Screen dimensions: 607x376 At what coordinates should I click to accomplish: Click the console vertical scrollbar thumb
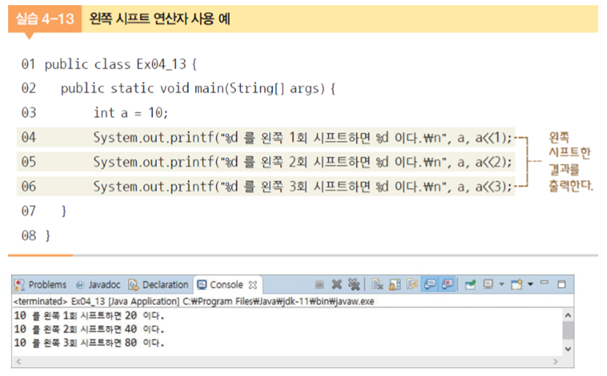[x=568, y=330]
